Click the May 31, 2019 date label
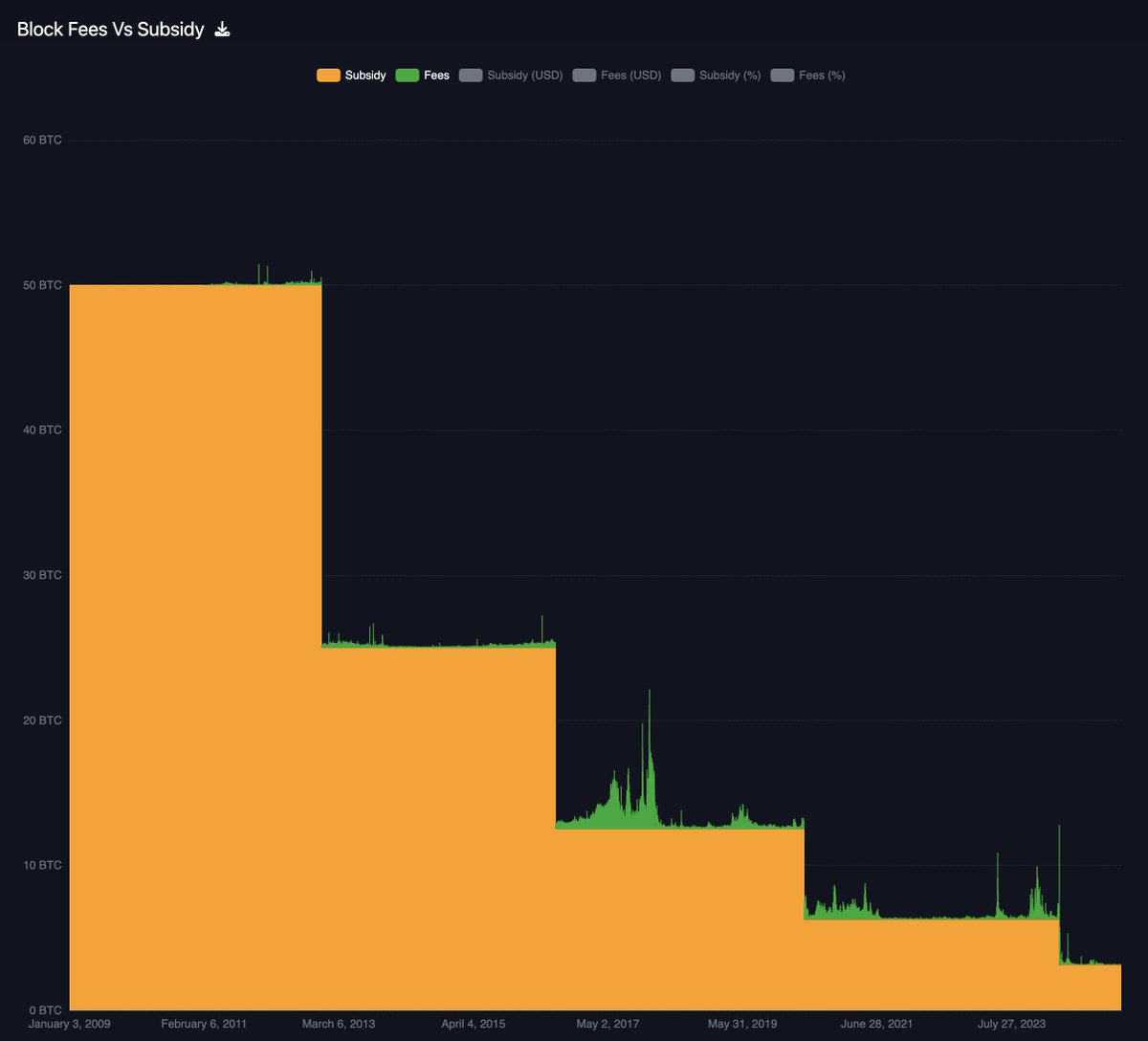 pos(742,1024)
